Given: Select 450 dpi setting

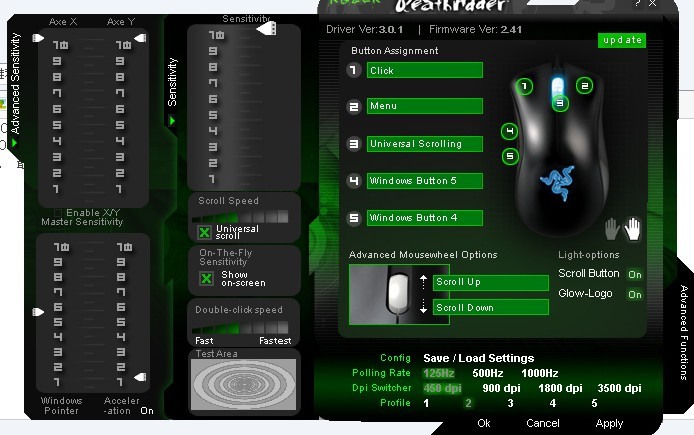Looking at the screenshot, I should 442,389.
